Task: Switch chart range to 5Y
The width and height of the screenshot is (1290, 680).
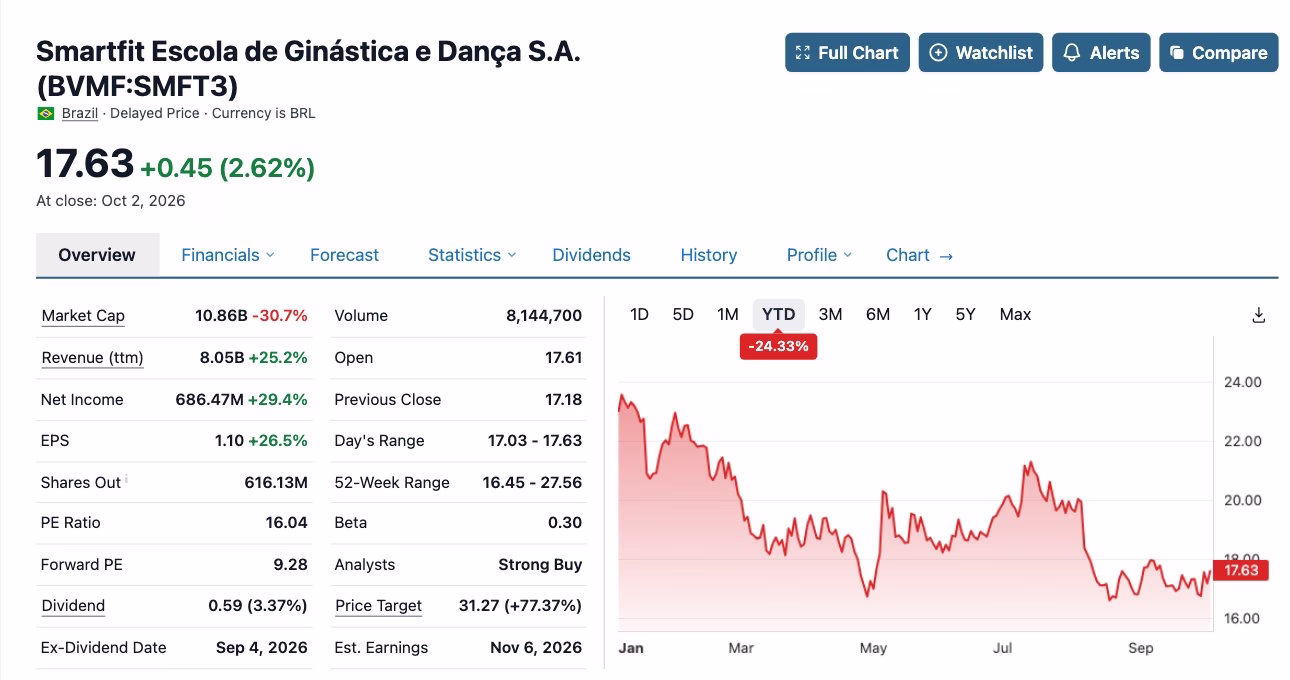Action: click(965, 314)
